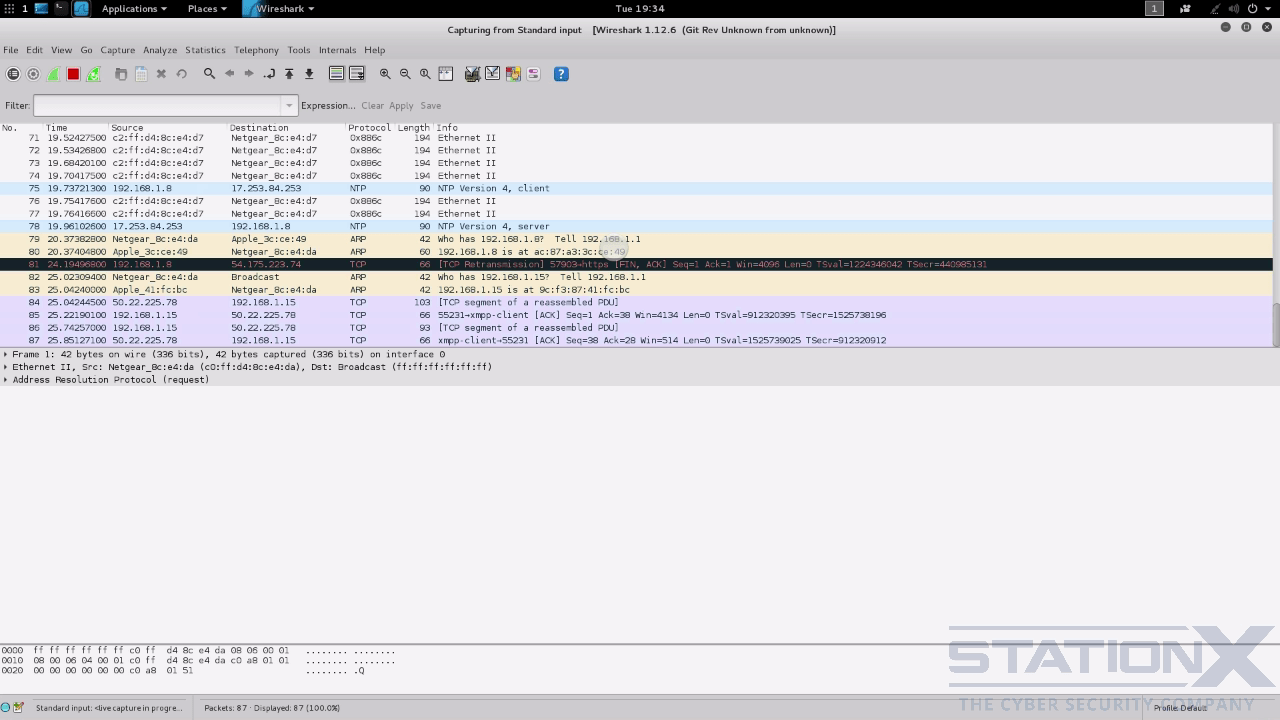Open the Applications dropdown in top bar

[x=134, y=8]
